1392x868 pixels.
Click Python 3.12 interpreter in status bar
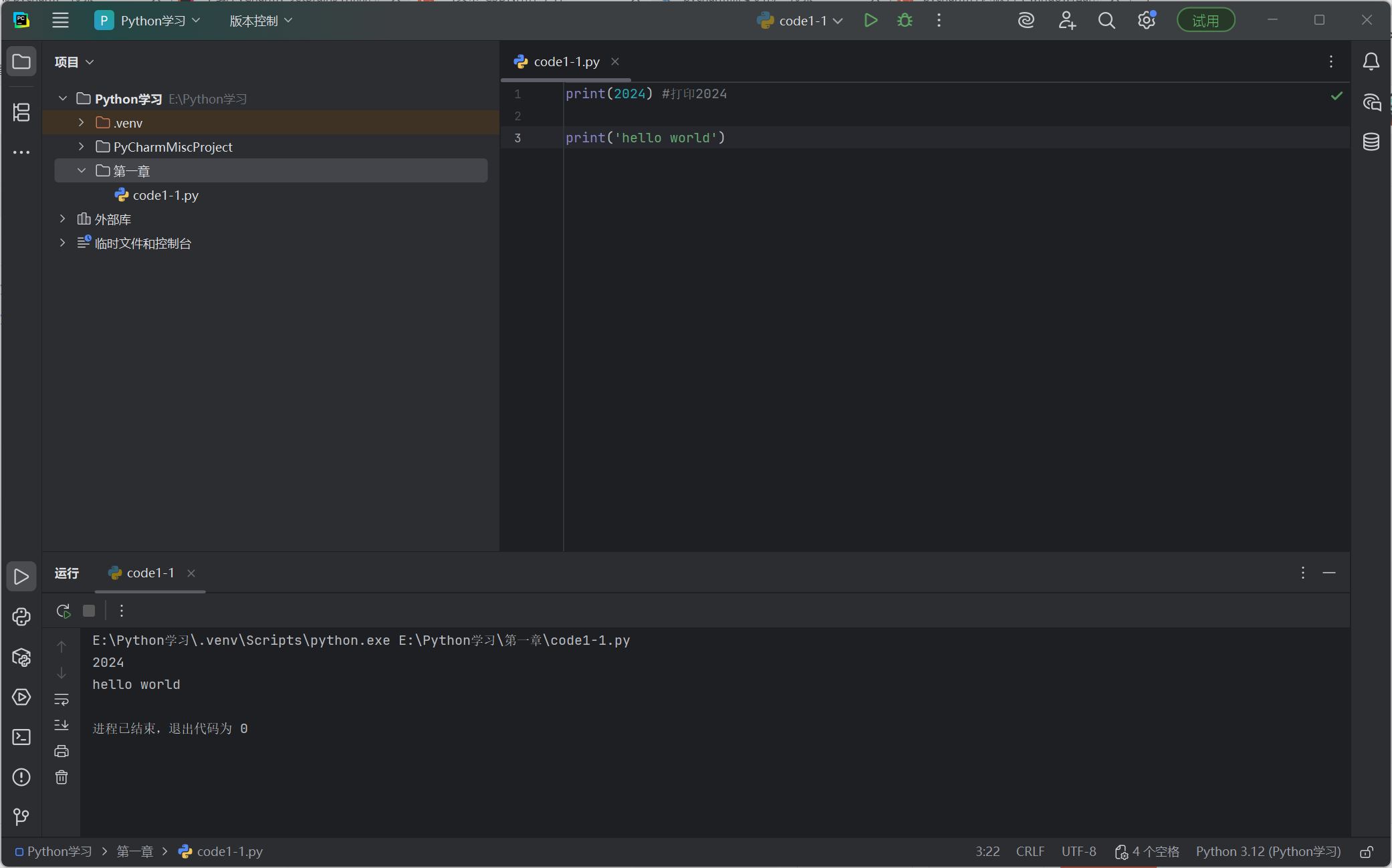(x=1268, y=852)
